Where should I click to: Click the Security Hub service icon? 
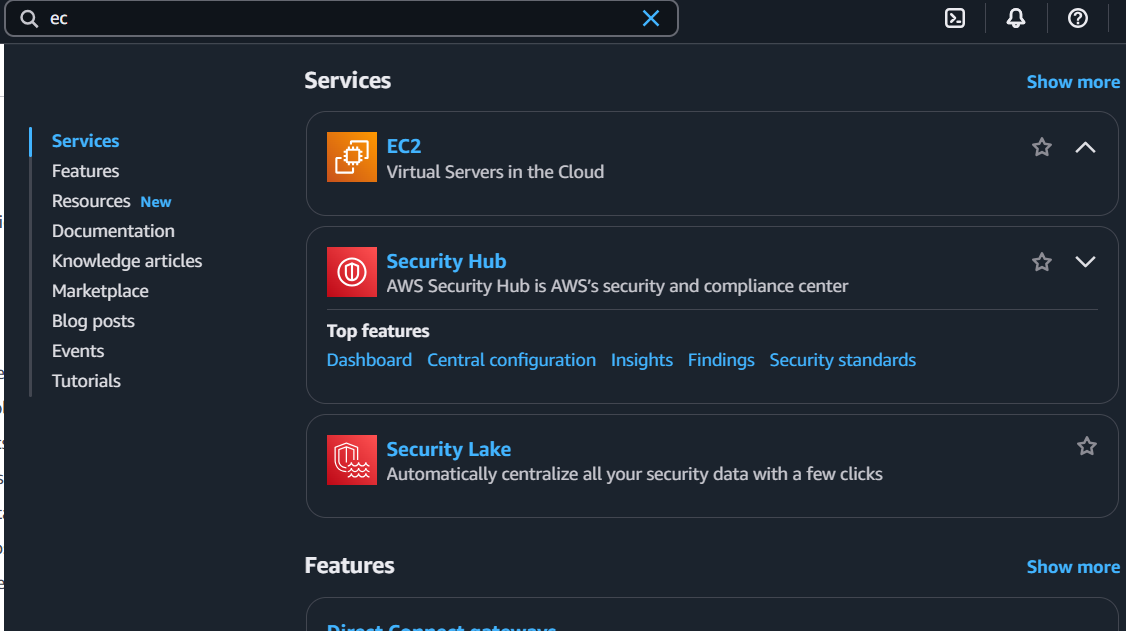click(352, 272)
